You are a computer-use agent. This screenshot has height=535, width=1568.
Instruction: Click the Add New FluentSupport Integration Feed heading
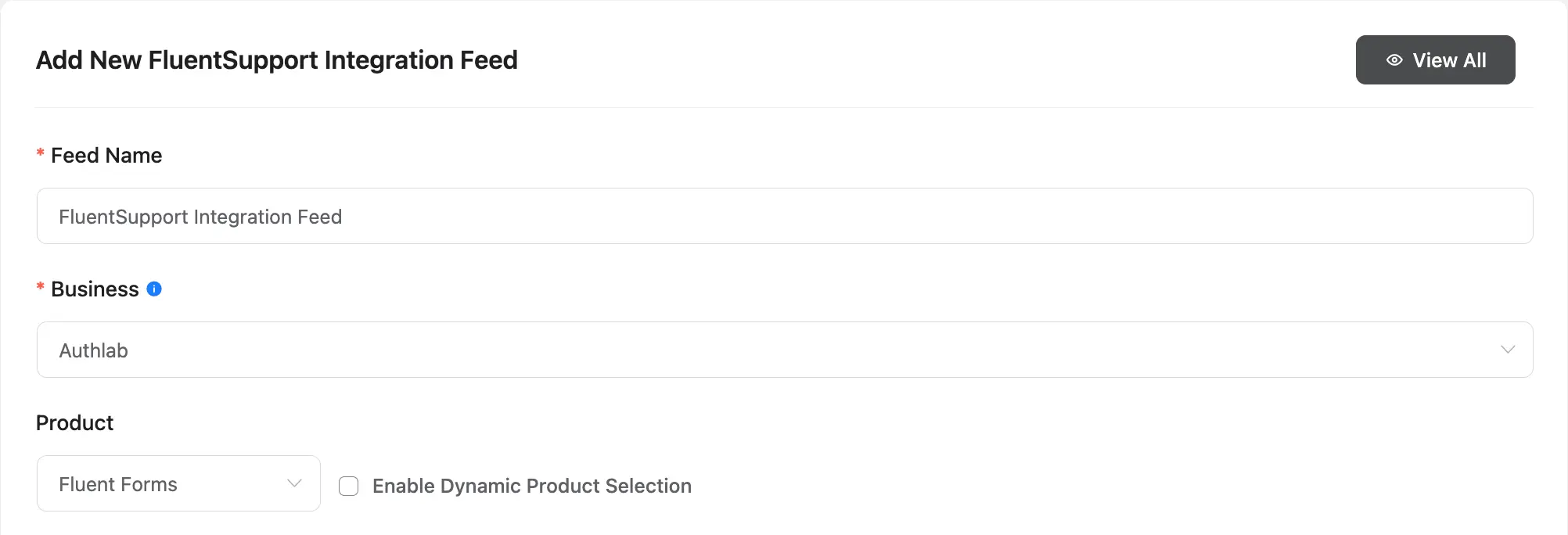[276, 59]
